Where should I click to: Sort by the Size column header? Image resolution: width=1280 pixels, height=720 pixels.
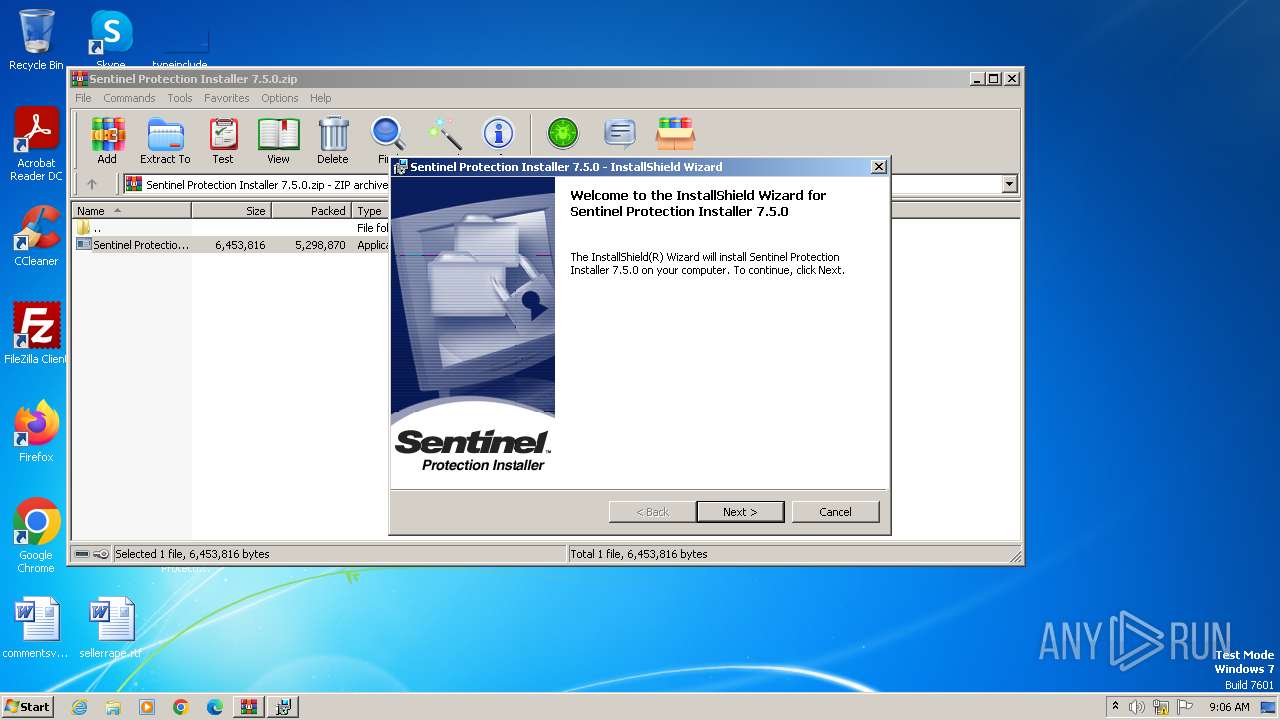click(x=232, y=210)
